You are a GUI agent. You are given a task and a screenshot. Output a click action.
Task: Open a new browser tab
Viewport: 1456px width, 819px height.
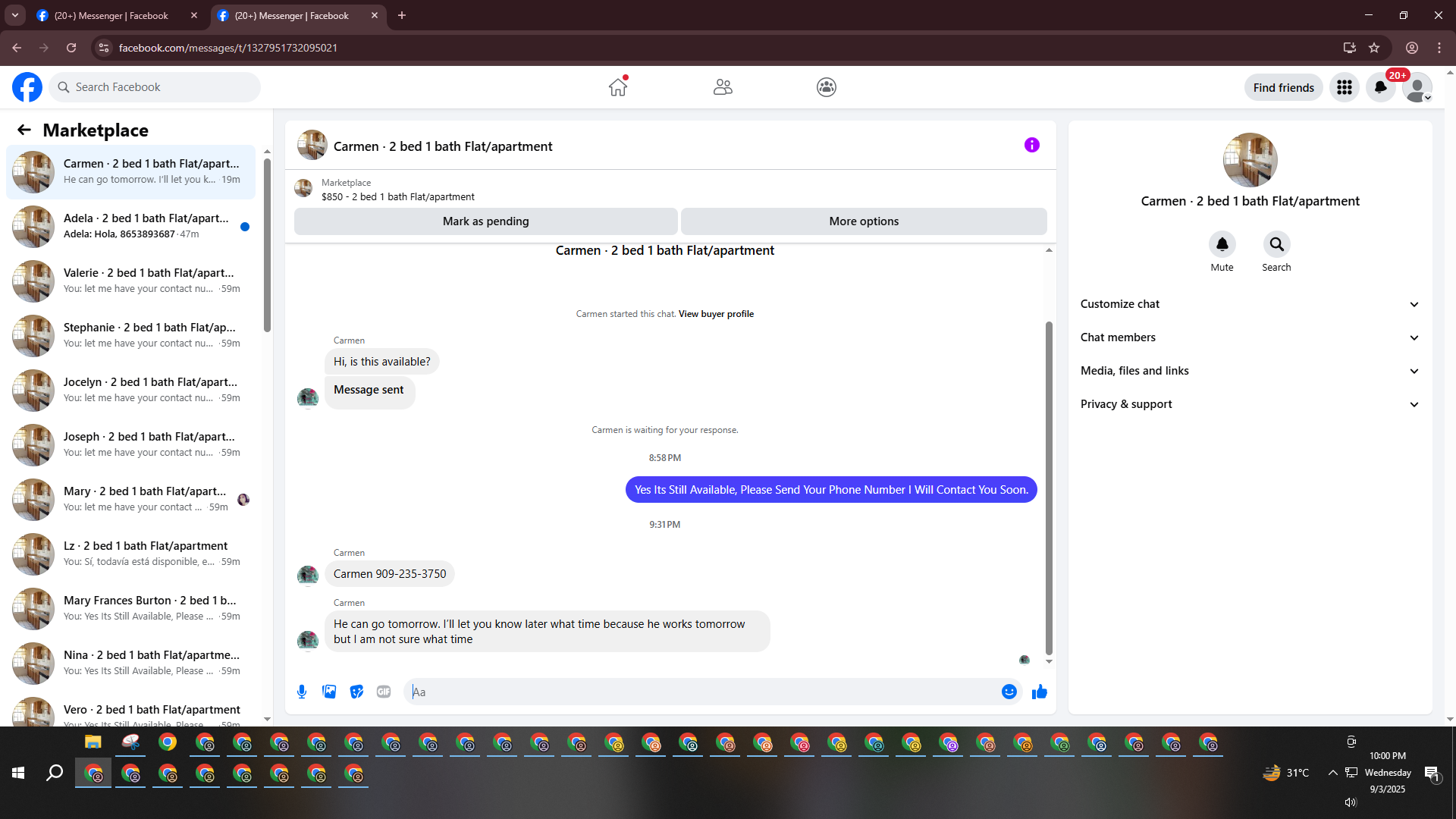coord(402,15)
